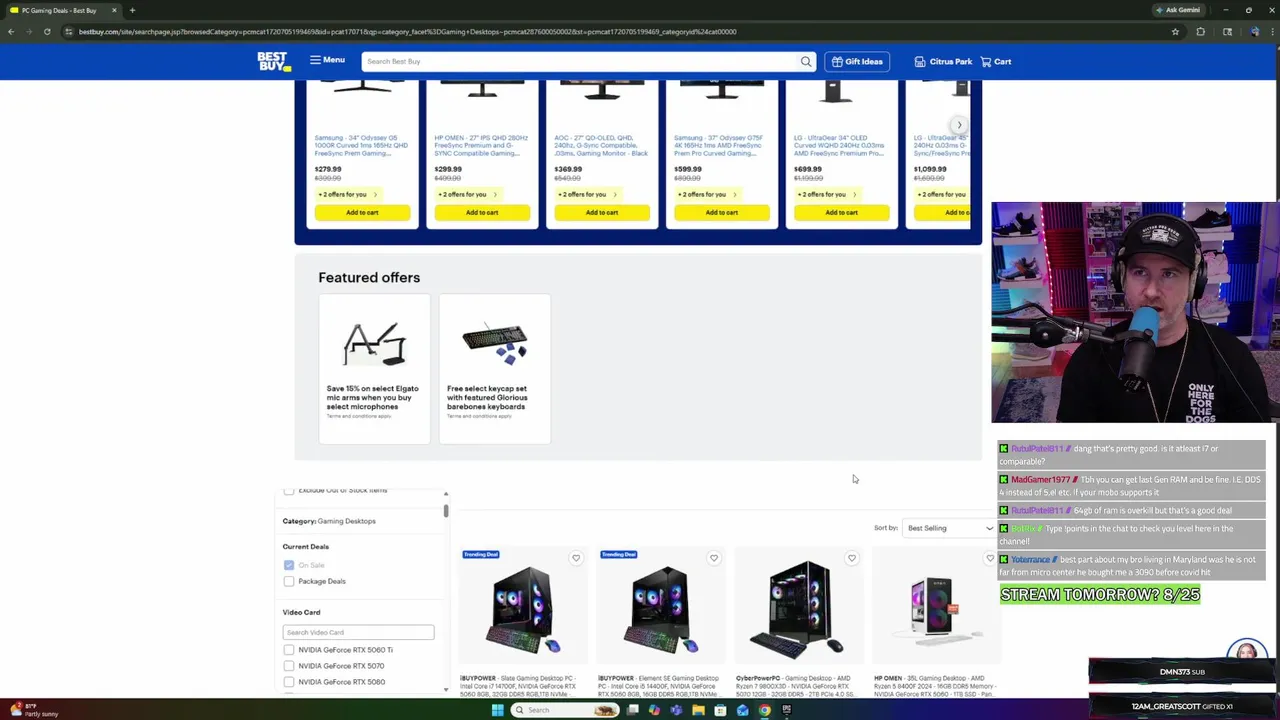Save iBUYPOWER Slate desktop with heart icon
The image size is (1280, 720).
[576, 558]
